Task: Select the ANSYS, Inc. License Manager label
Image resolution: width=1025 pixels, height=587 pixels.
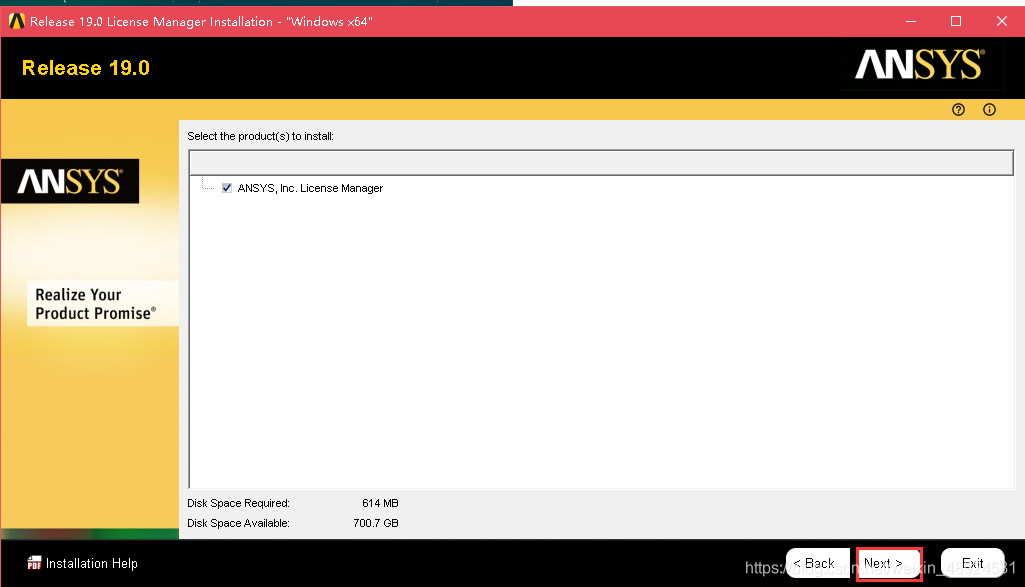Action: click(310, 188)
